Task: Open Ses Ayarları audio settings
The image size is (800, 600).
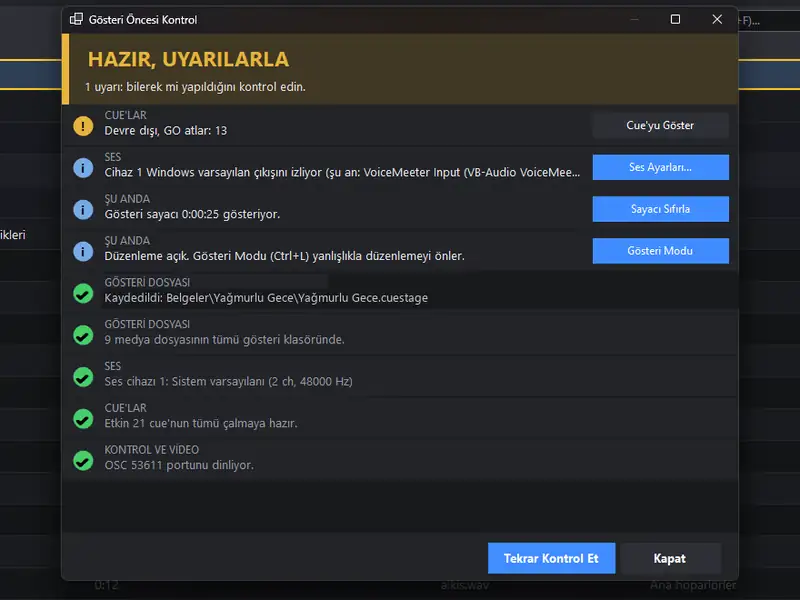Action: 660,167
